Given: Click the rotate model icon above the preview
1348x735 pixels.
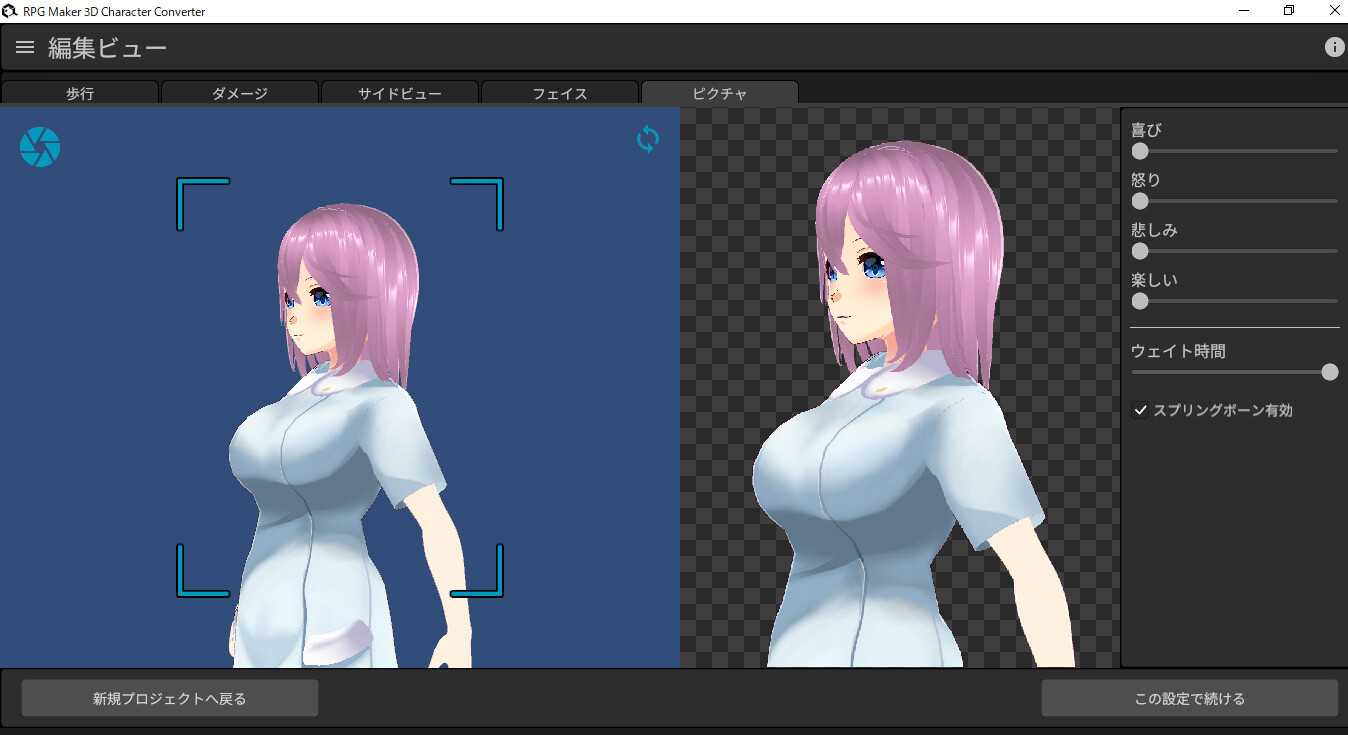Looking at the screenshot, I should (647, 139).
